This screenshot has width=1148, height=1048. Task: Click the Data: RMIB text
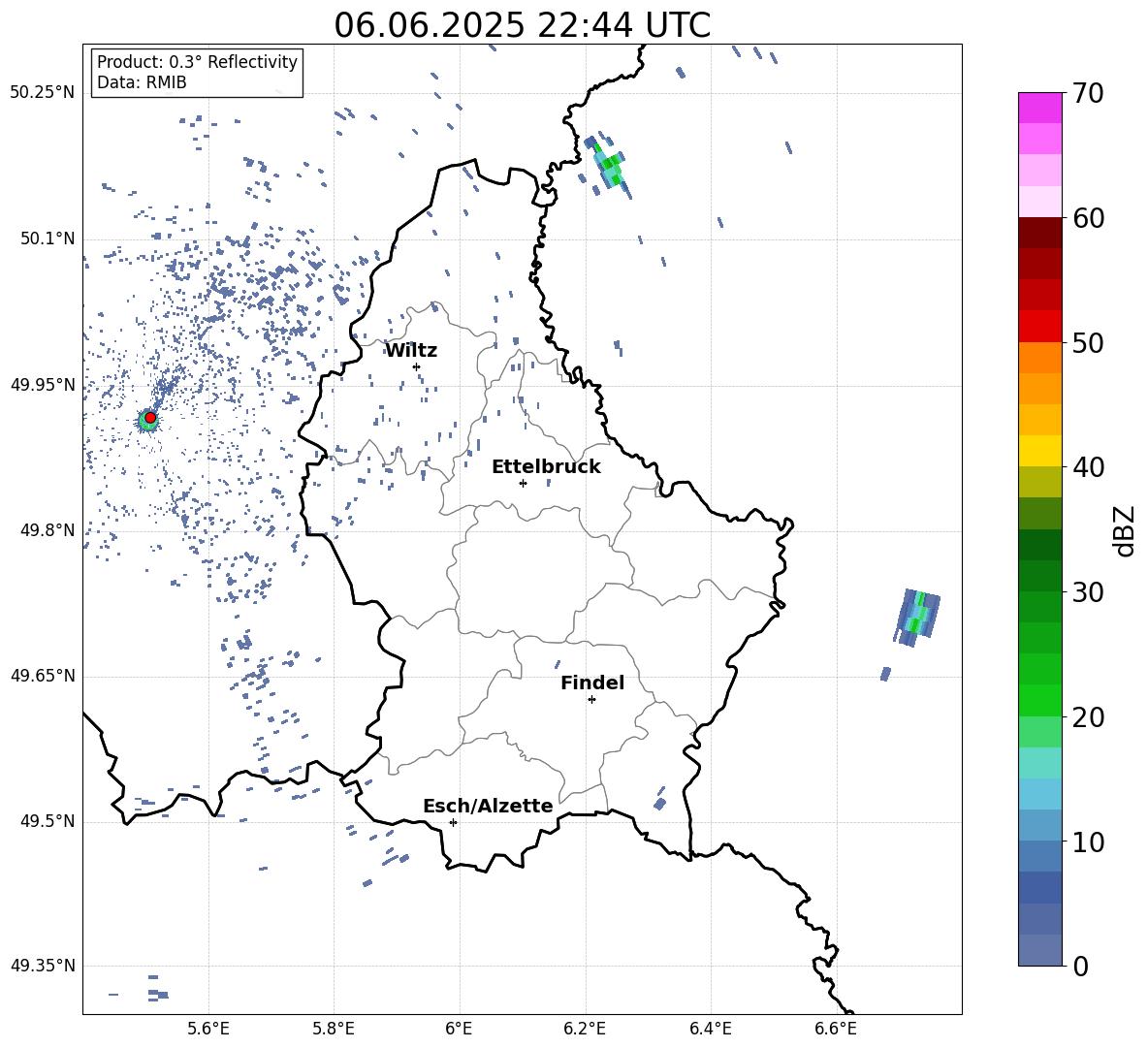tap(142, 82)
